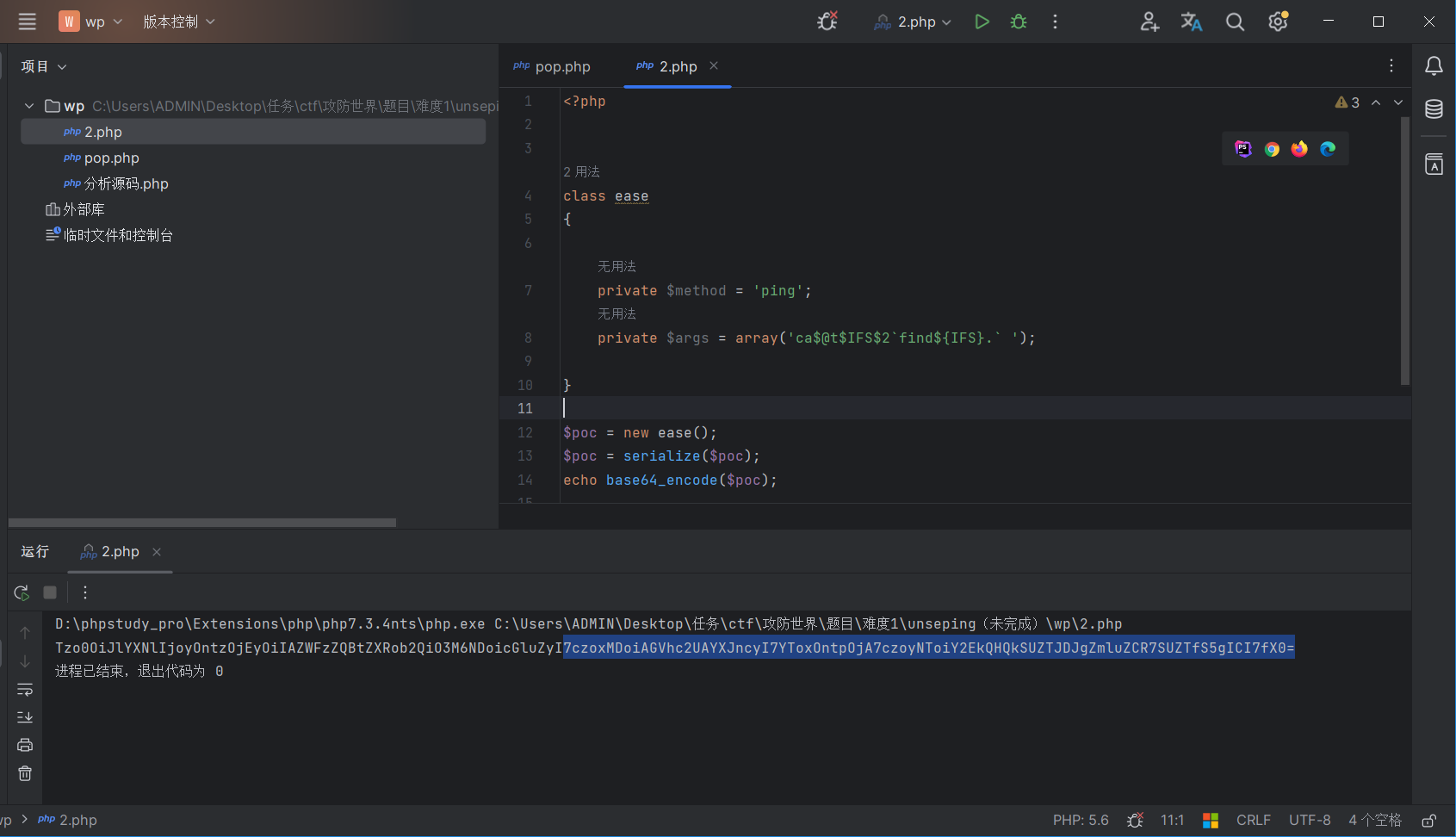This screenshot has width=1456, height=837.
Task: Open the 外部库 external libraries node
Action: click(x=75, y=209)
